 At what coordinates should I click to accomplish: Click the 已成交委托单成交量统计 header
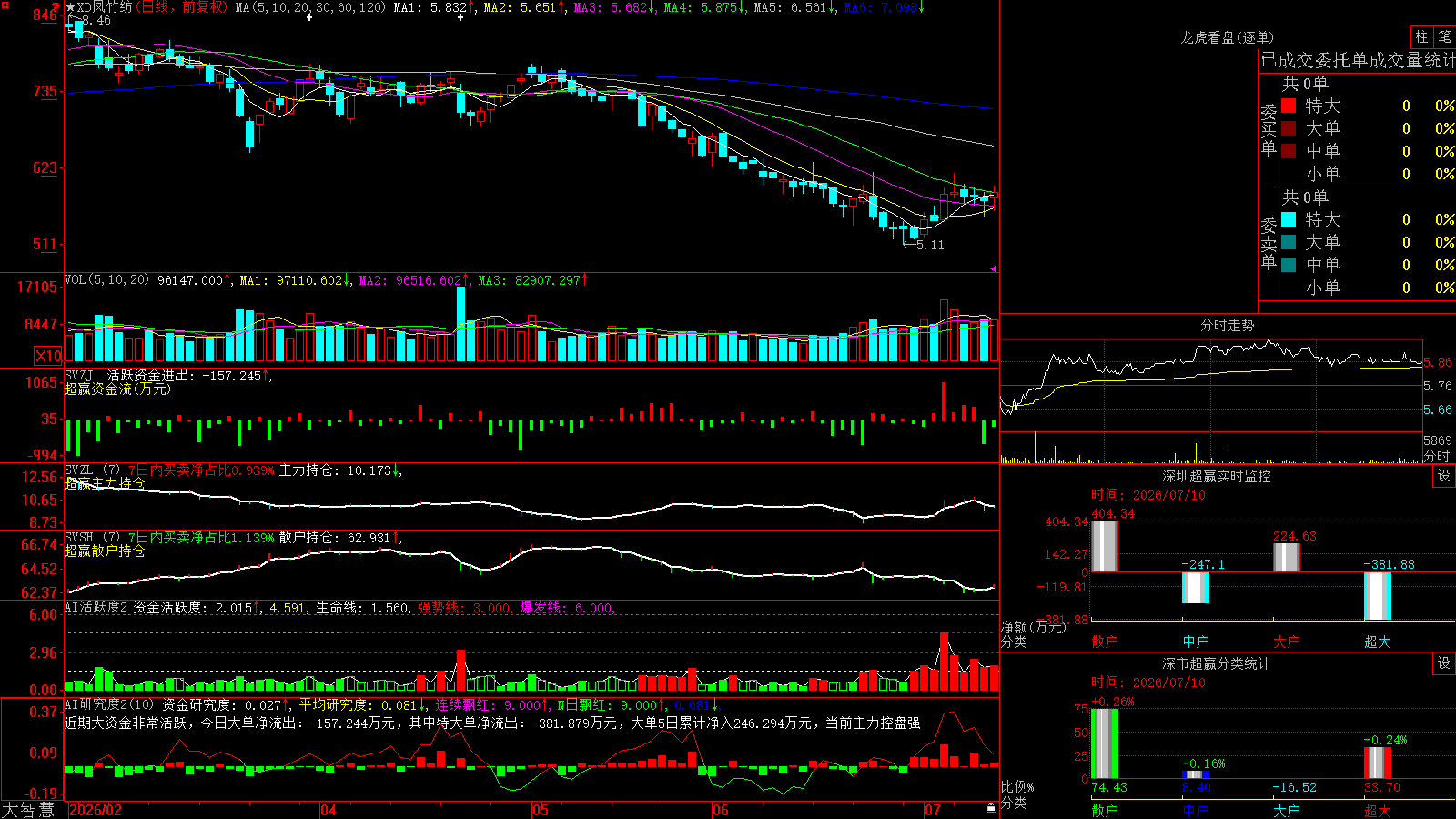click(x=1357, y=60)
